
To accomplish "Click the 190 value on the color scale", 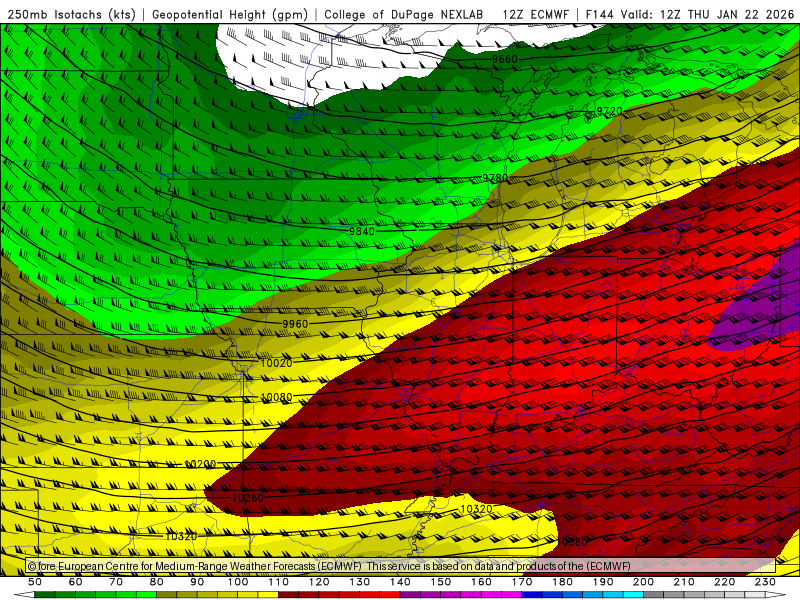I will coord(603,582).
